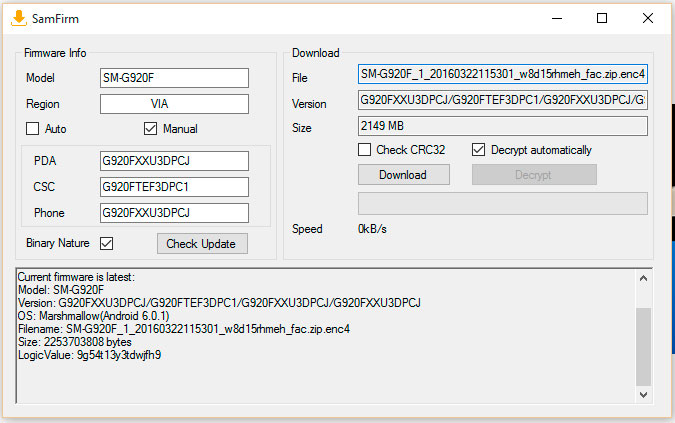Focus the Model input field
675x423 pixels.
click(174, 78)
